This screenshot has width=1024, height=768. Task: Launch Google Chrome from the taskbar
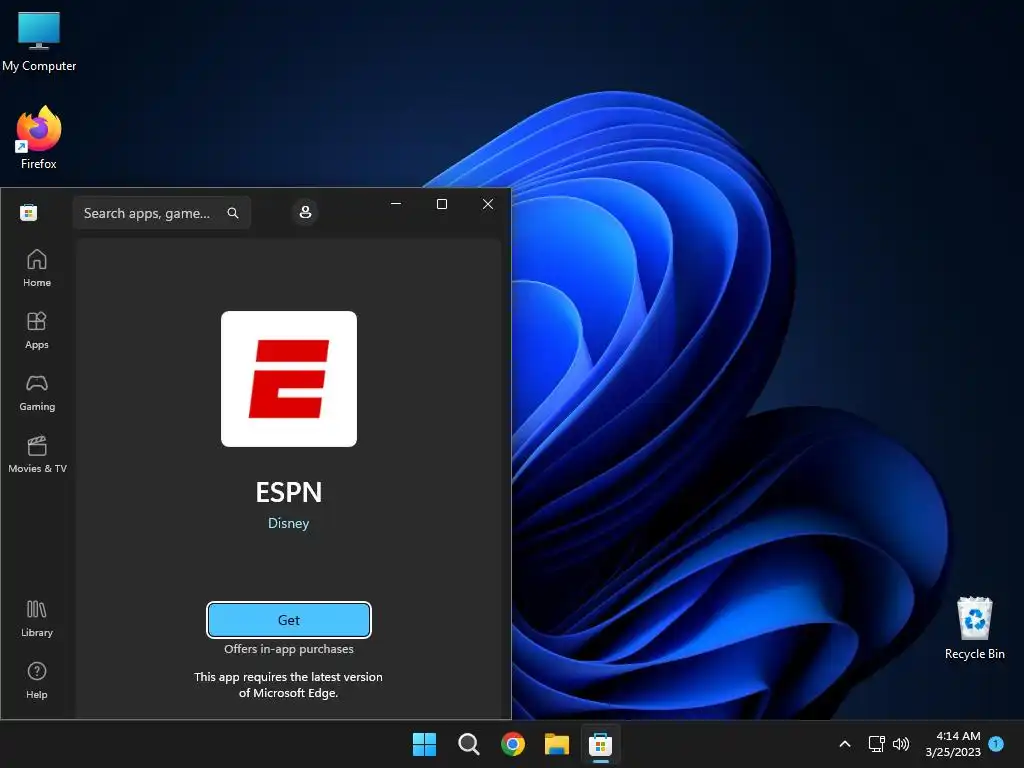(x=513, y=744)
